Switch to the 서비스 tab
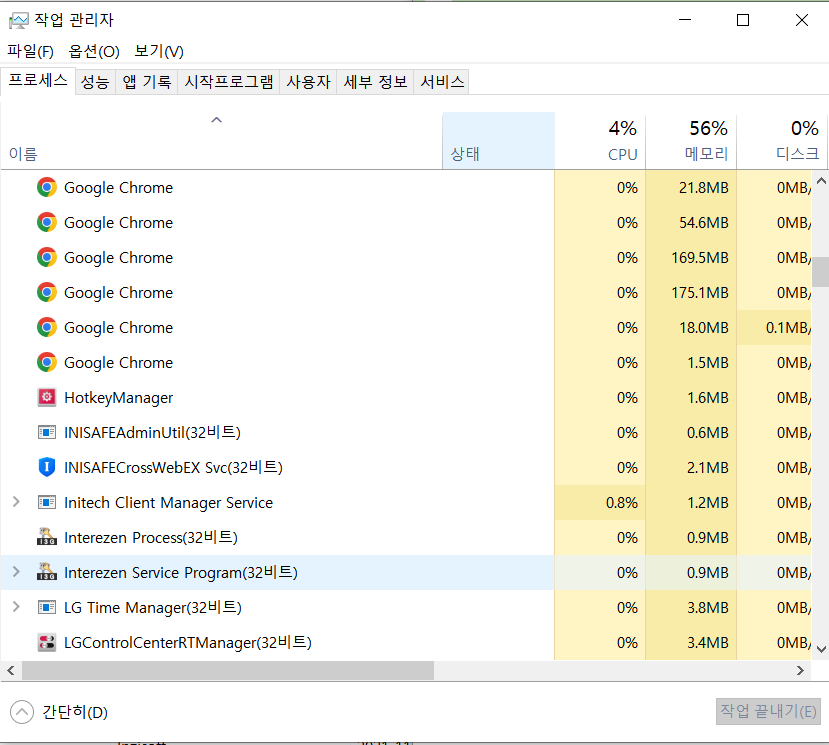 point(440,82)
